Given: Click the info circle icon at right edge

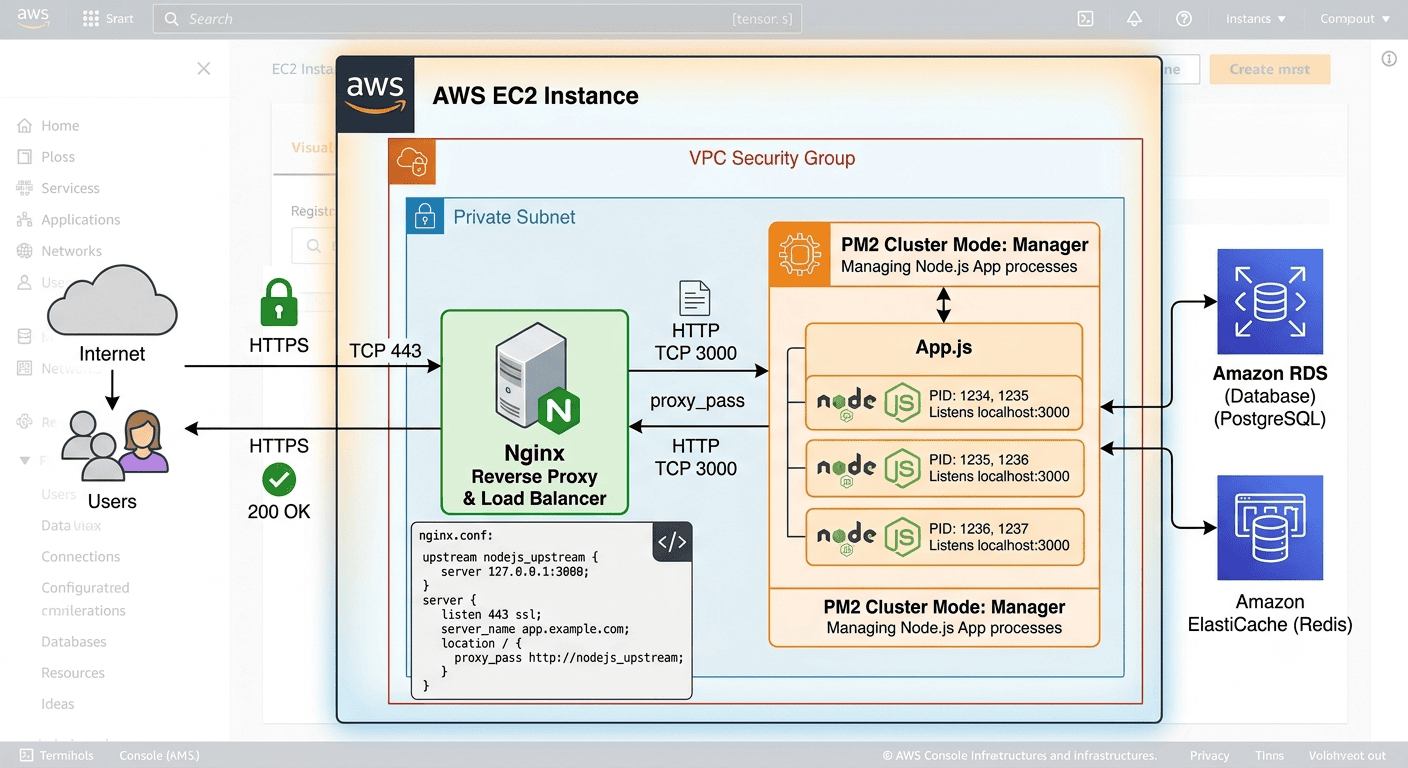Looking at the screenshot, I should coord(1389,59).
